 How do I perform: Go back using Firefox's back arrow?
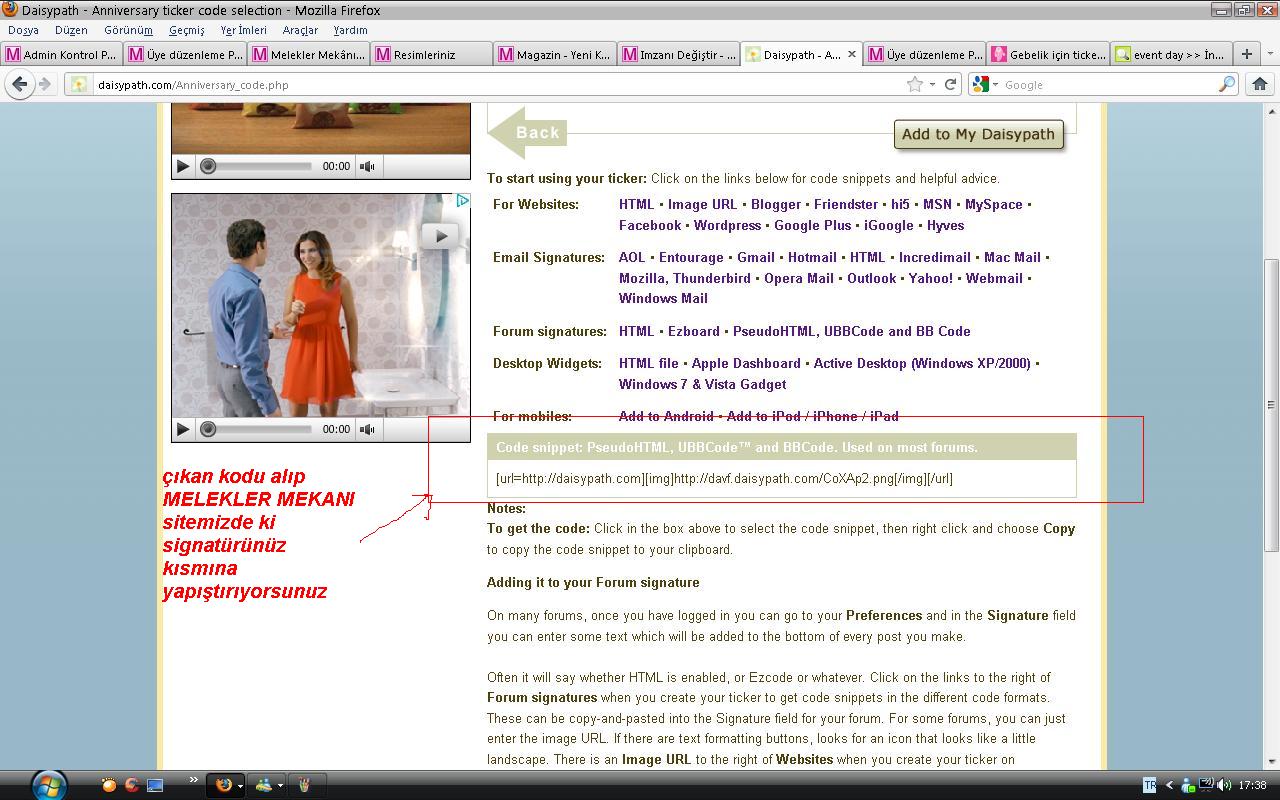point(19,85)
